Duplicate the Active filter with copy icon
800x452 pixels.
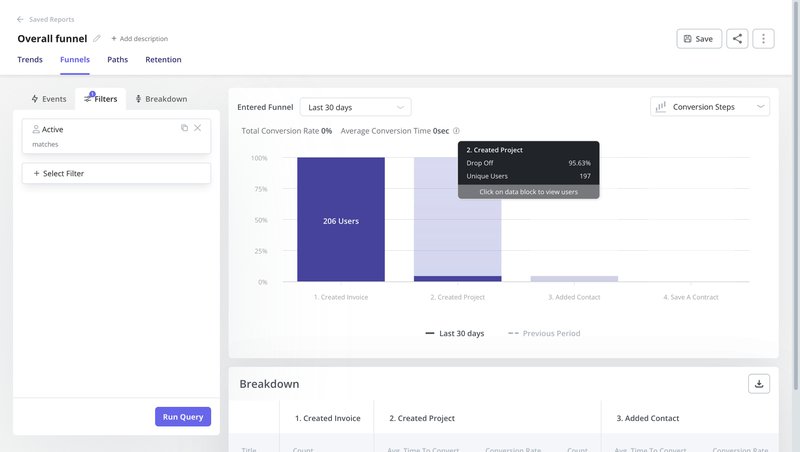184,128
